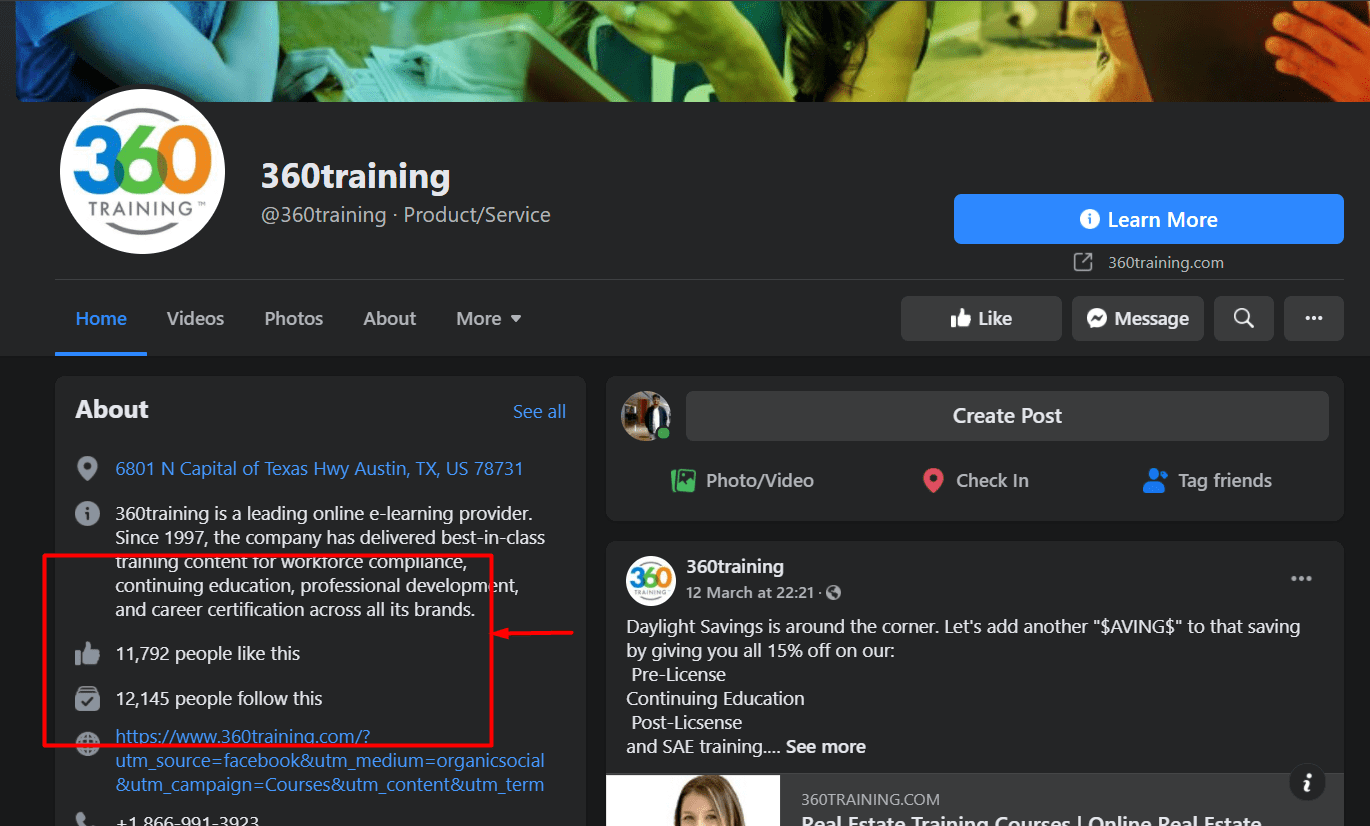Viewport: 1370px width, 826px height.
Task: Choose Check In option
Action: click(975, 481)
